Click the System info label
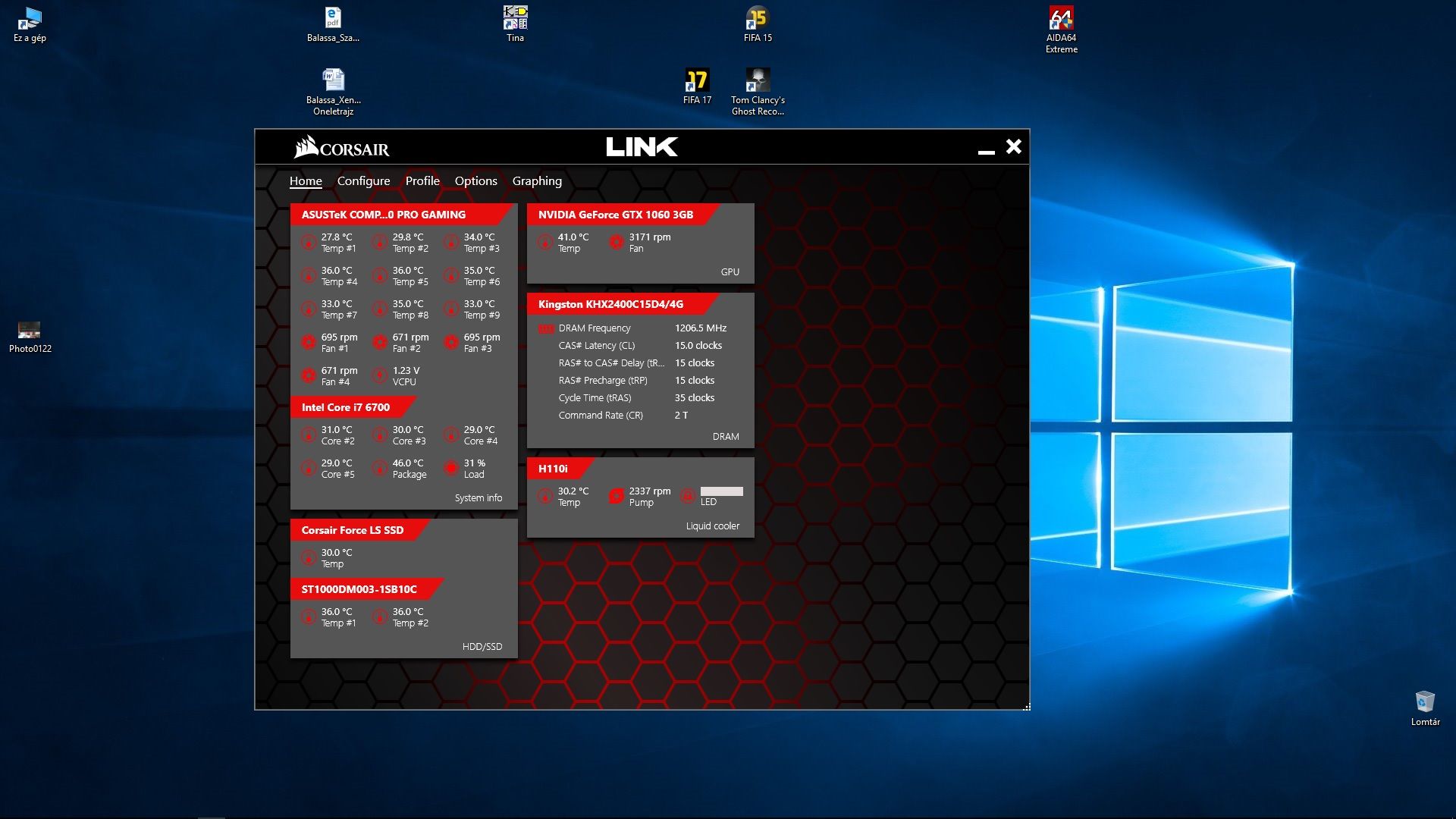This screenshot has width=1456, height=819. point(479,498)
